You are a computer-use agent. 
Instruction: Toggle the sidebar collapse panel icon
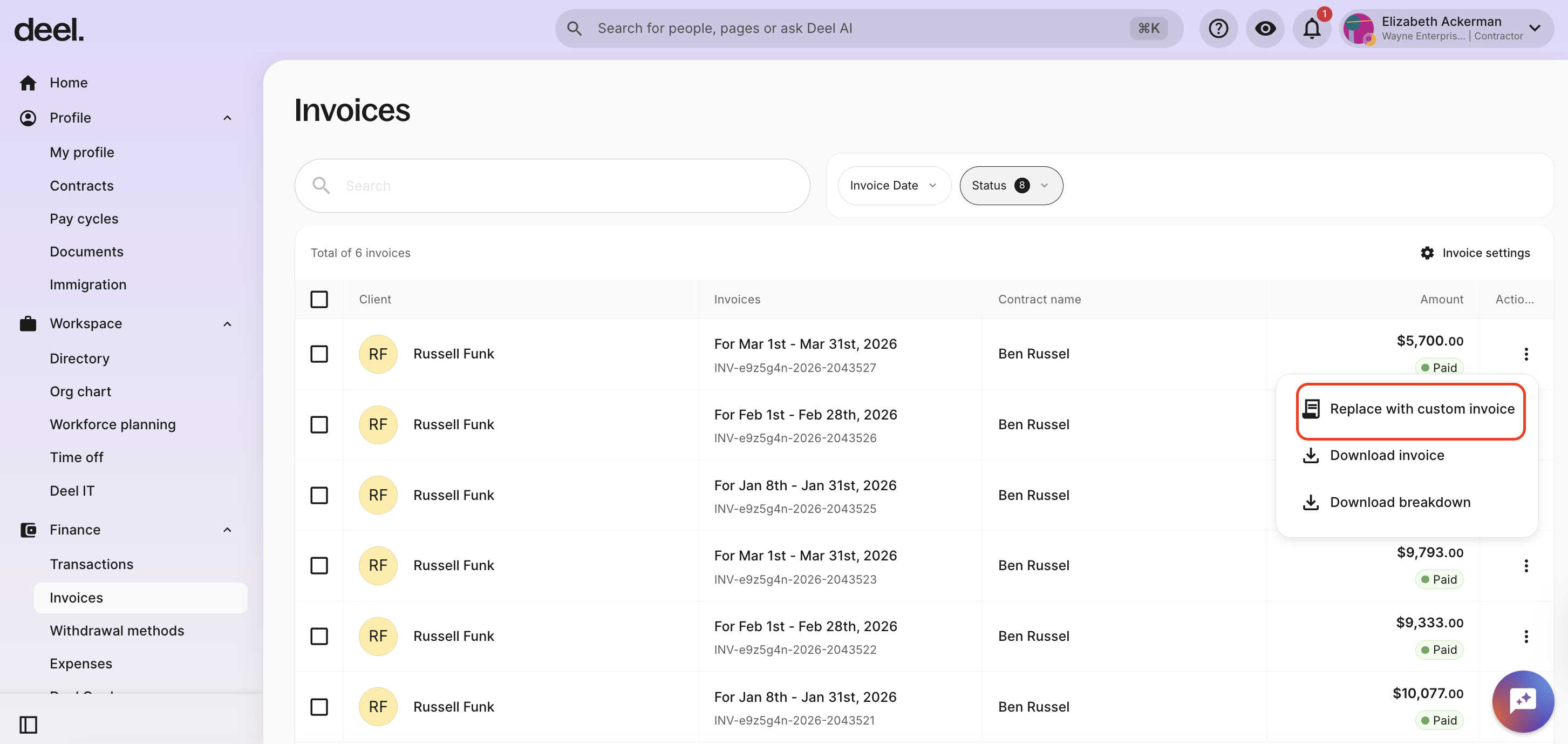click(x=28, y=725)
